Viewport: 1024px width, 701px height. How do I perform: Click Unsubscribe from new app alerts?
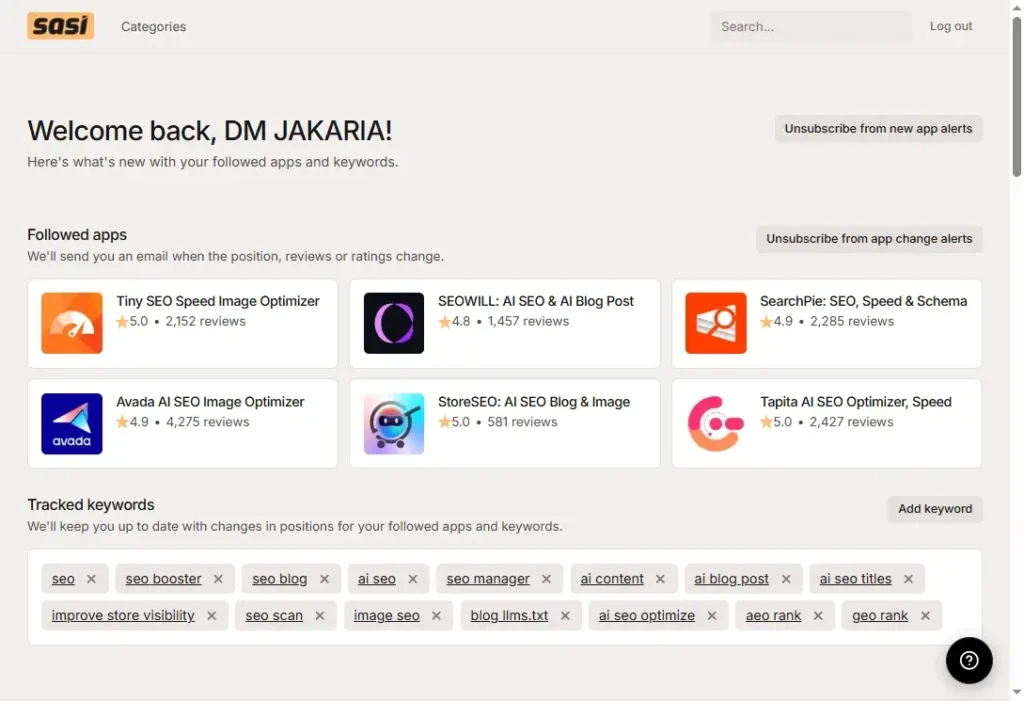(878, 128)
